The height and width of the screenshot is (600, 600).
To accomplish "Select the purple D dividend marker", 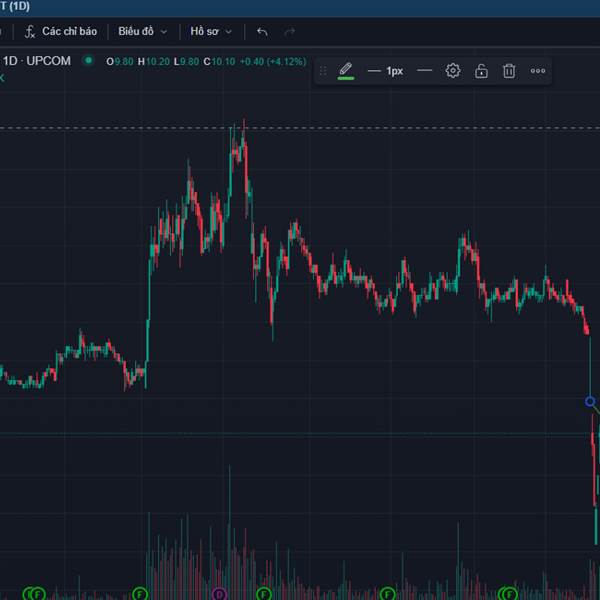I will pyautogui.click(x=219, y=594).
